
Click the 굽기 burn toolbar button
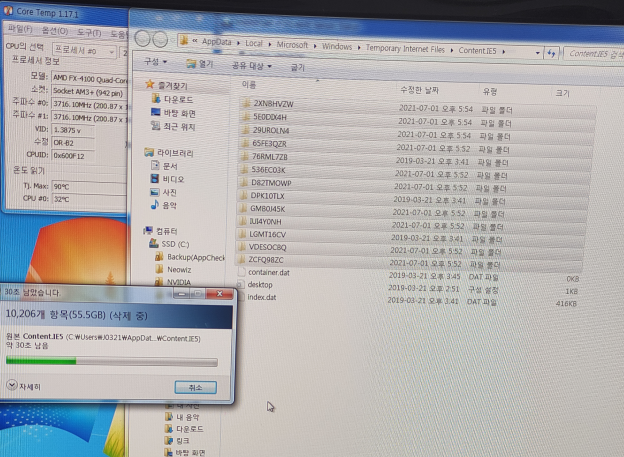(x=298, y=67)
